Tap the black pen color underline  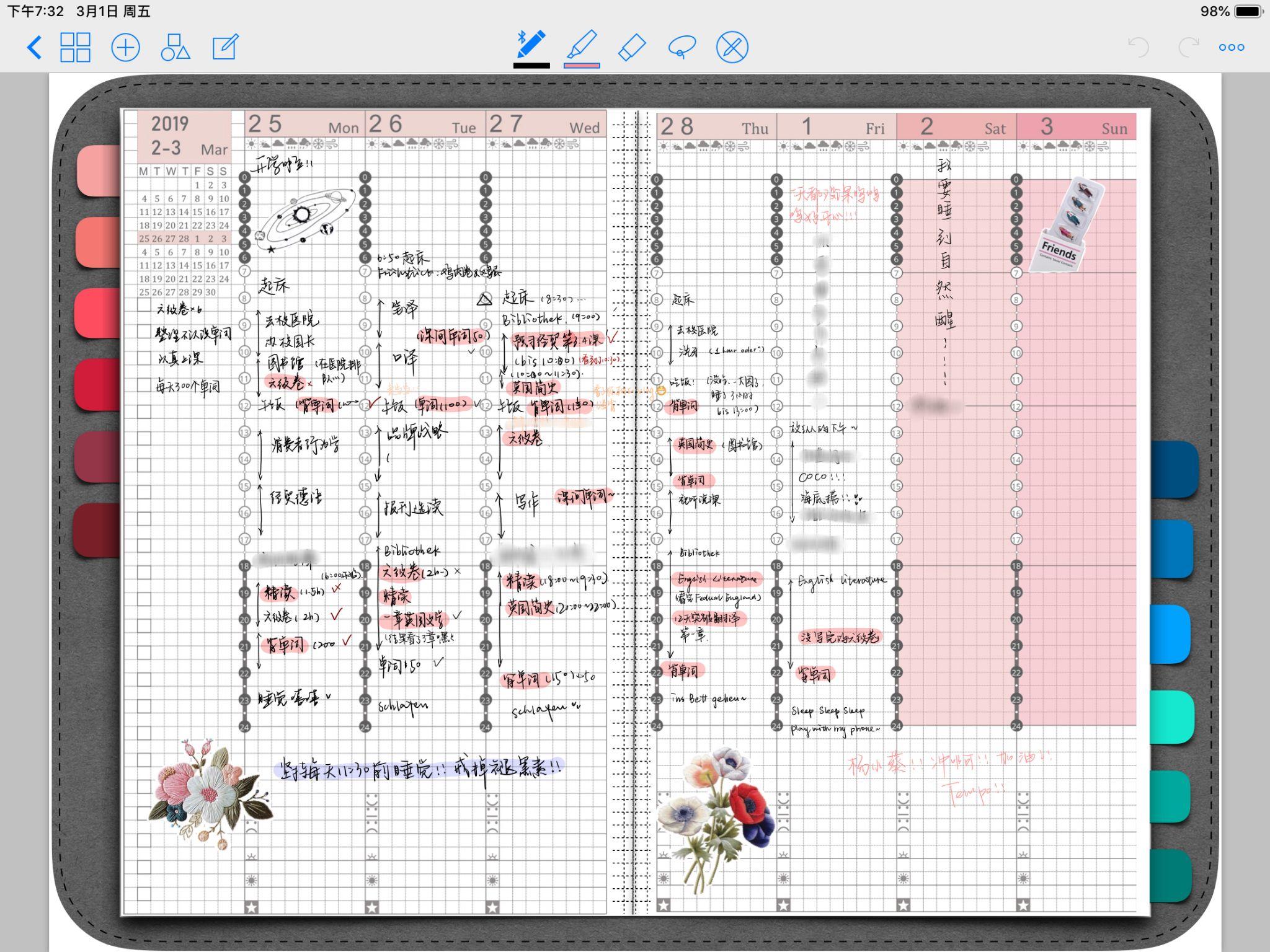click(531, 66)
